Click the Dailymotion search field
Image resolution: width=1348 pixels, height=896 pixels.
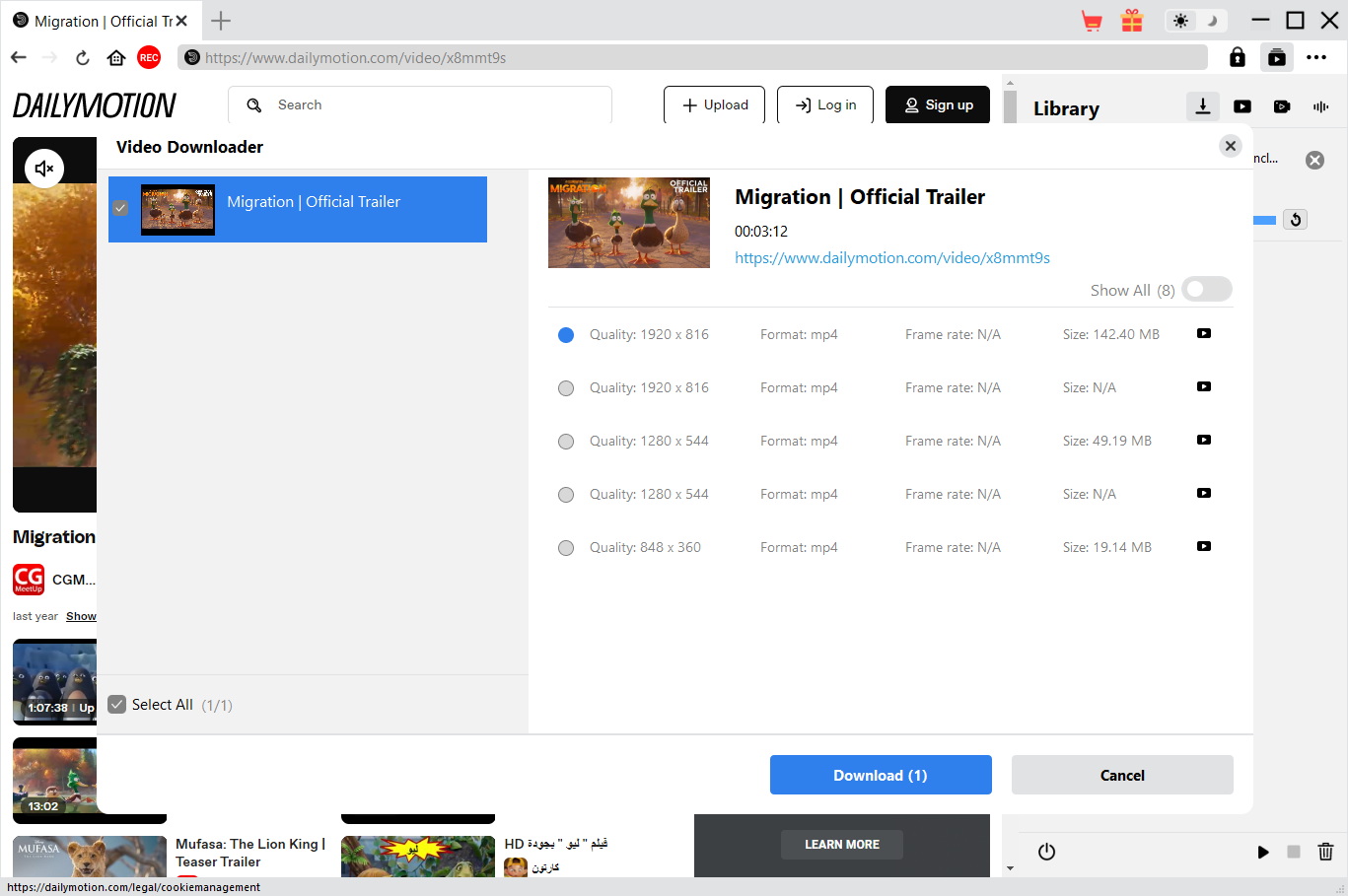(x=420, y=104)
